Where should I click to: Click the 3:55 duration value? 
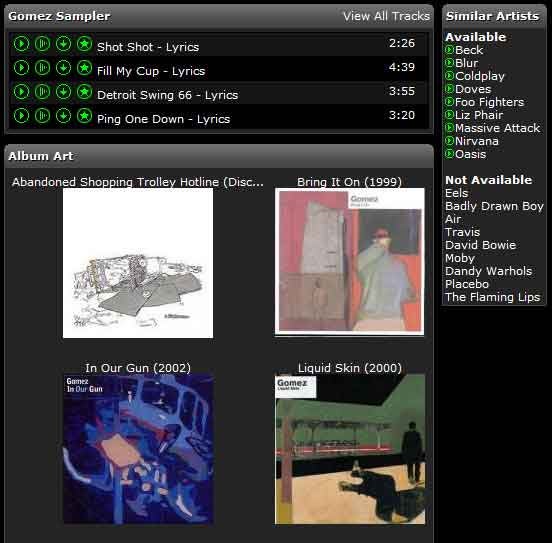click(x=402, y=91)
